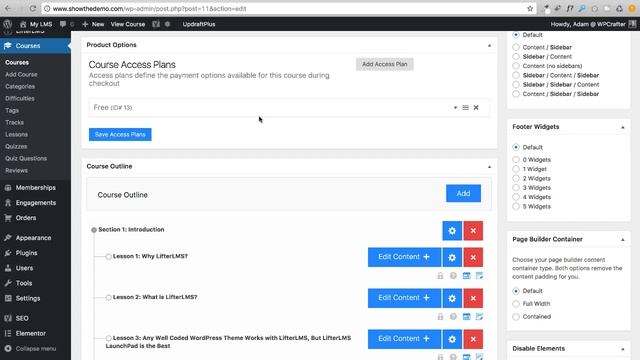The width and height of the screenshot is (640, 360).
Task: Click the lock icon under Lesson 2
Action: (x=440, y=317)
